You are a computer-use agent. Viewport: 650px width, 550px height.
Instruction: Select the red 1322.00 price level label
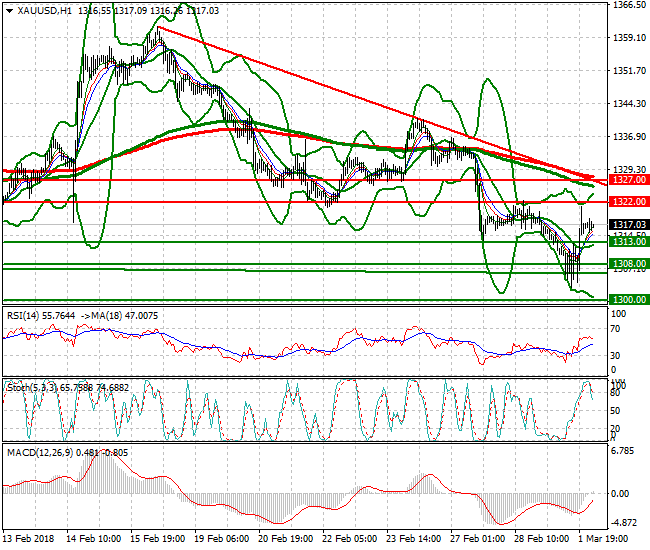629,202
